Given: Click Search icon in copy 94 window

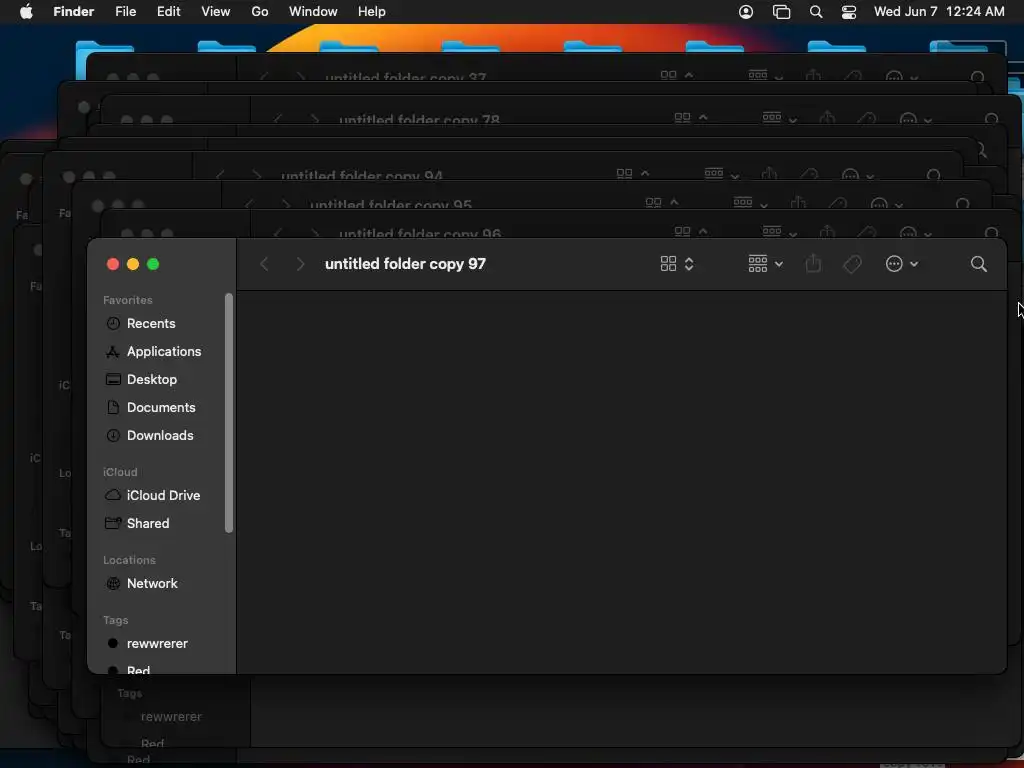Looking at the screenshot, I should [933, 175].
